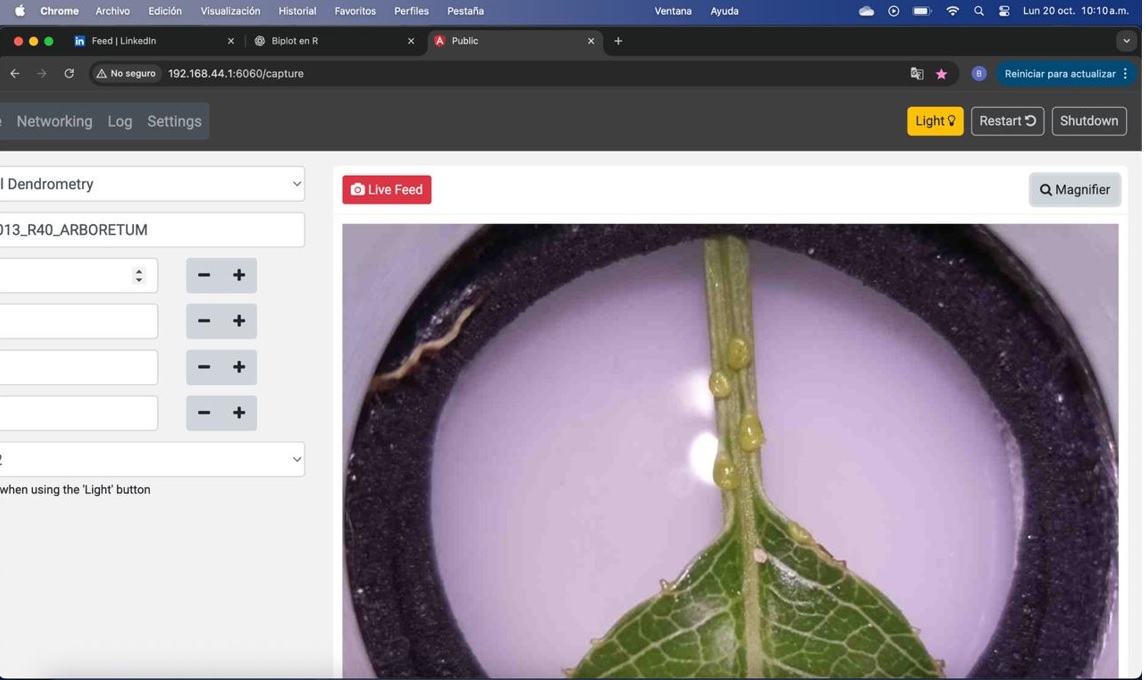
Task: Click the minus button in the second row
Action: coord(204,321)
